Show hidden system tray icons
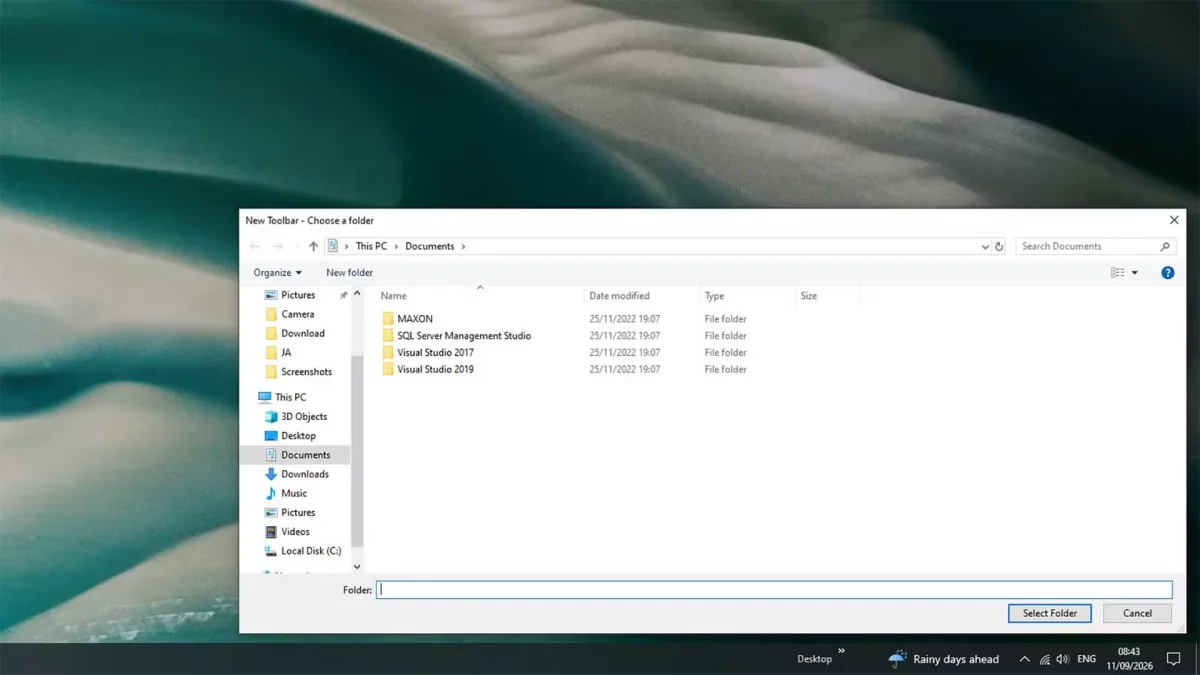Screen dimensions: 1200x675 click(x=1024, y=659)
